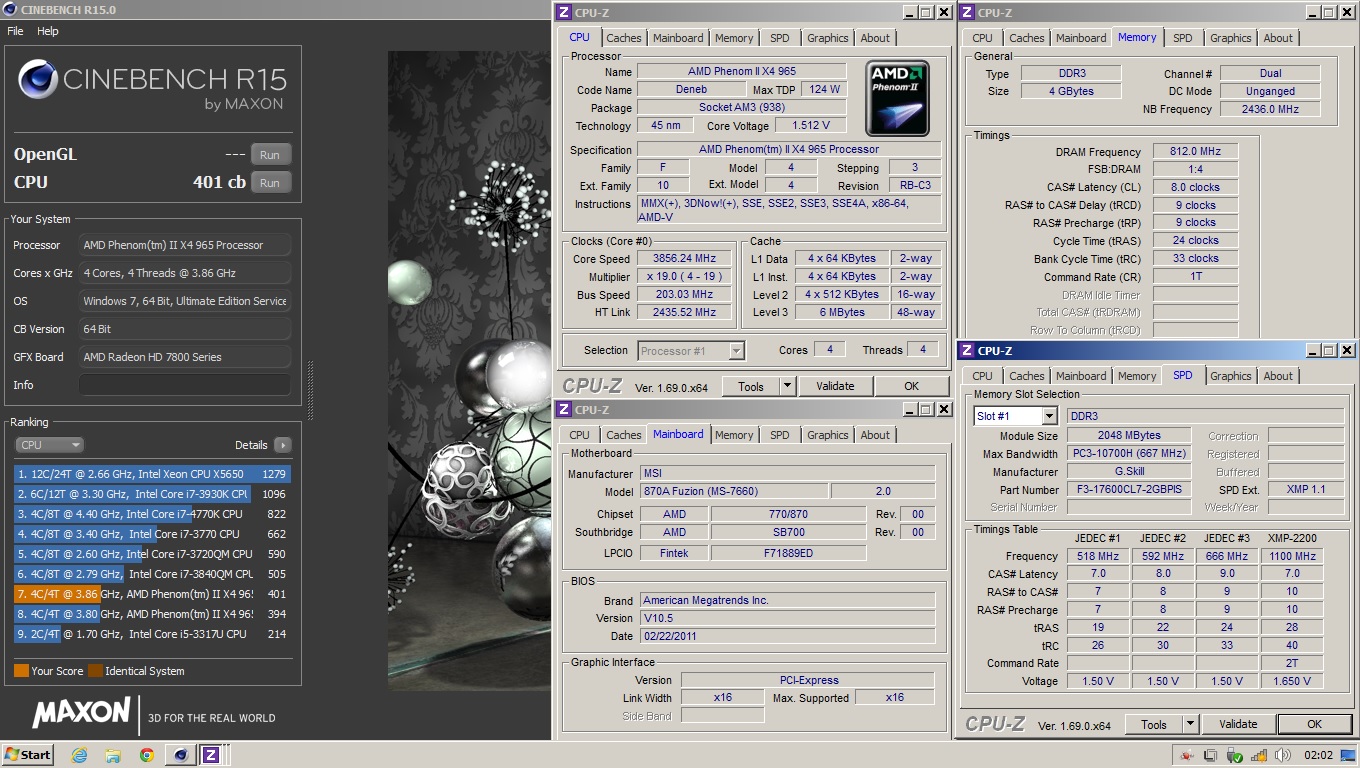
Task: Open Graphics tab in SPD CPU-Z window
Action: [x=1230, y=376]
